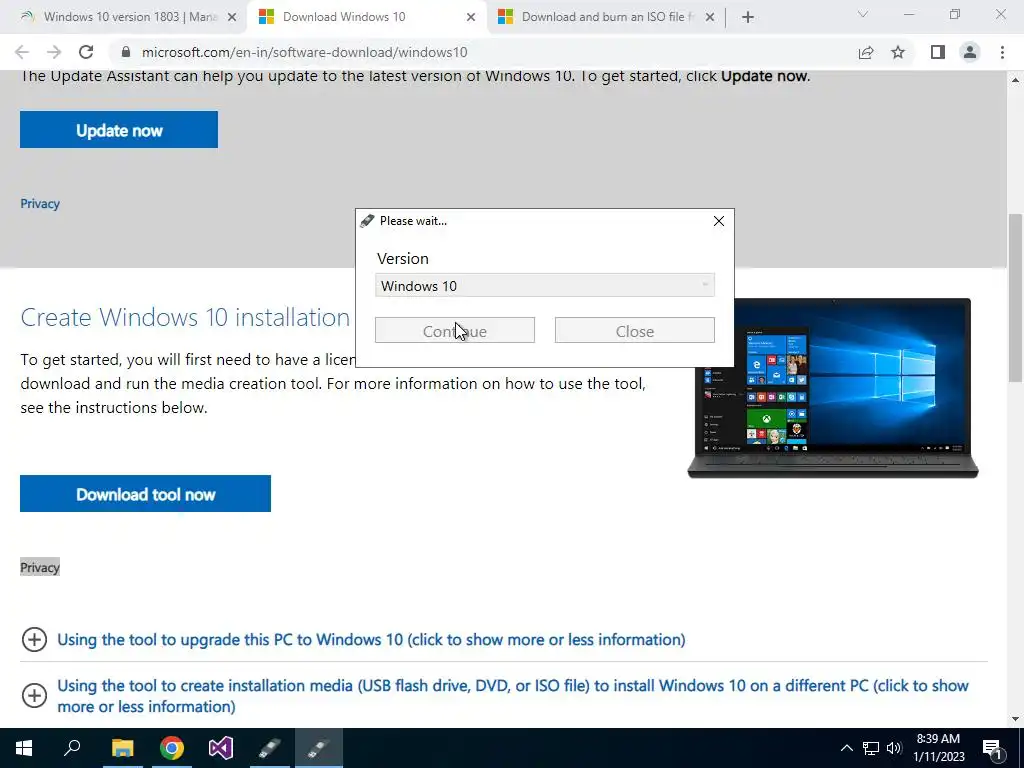Click the page vertical scrollbar thumb
1024x768 pixels.
(x=1015, y=297)
